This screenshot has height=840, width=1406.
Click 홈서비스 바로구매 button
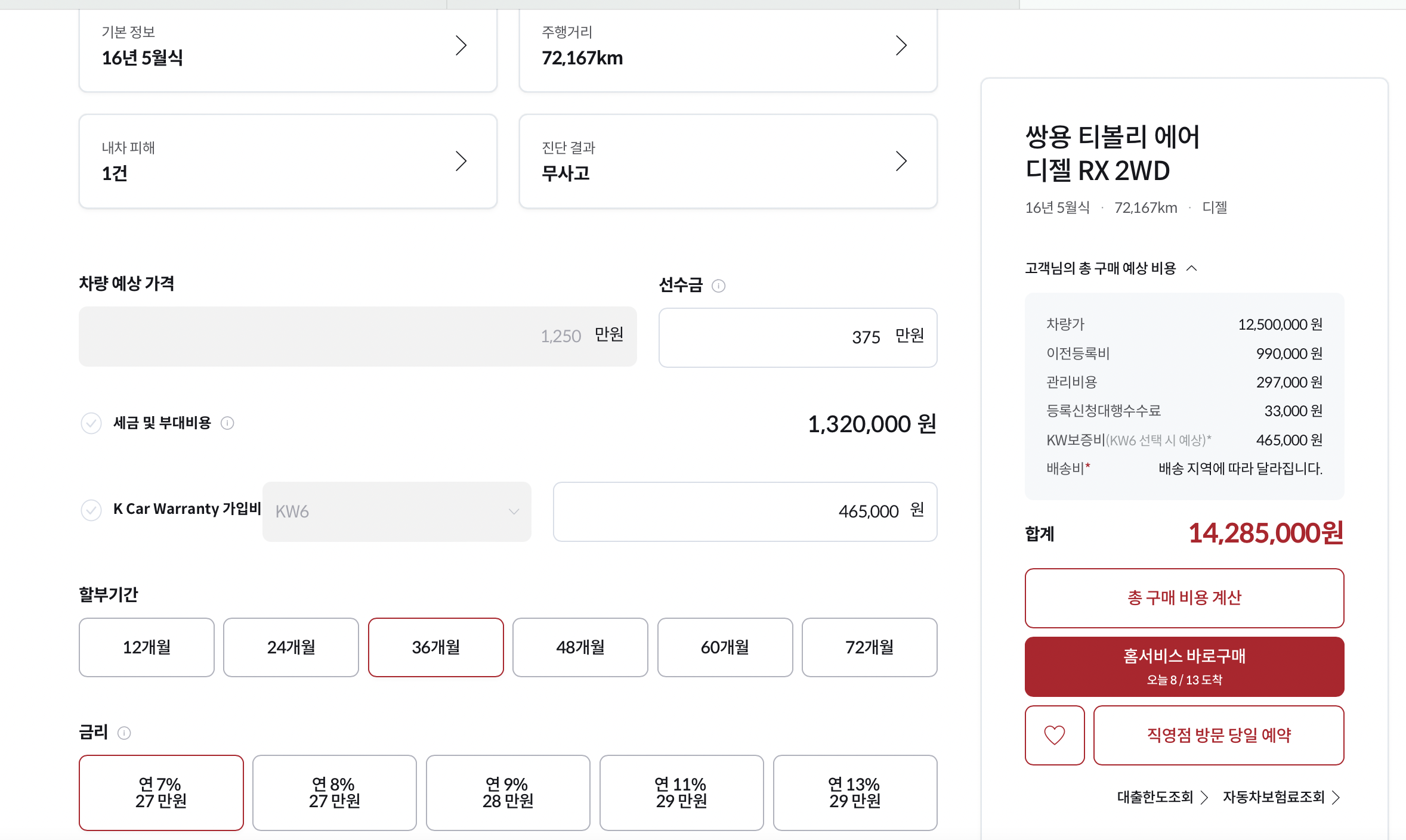coord(1185,667)
